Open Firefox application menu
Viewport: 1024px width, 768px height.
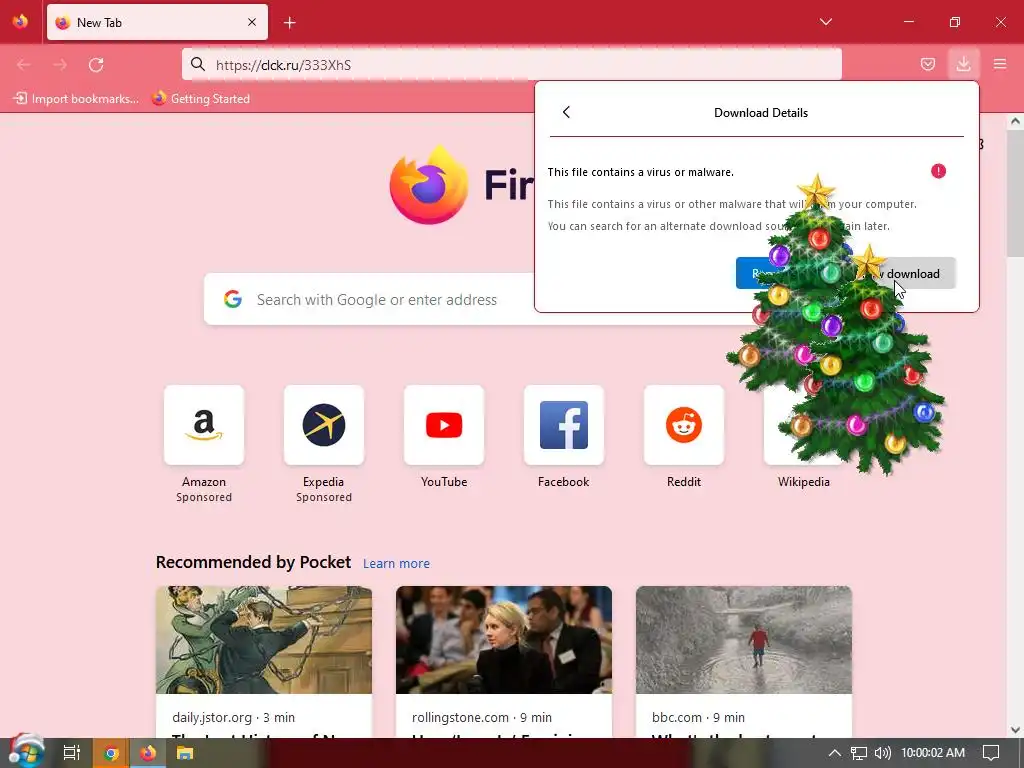[1000, 64]
